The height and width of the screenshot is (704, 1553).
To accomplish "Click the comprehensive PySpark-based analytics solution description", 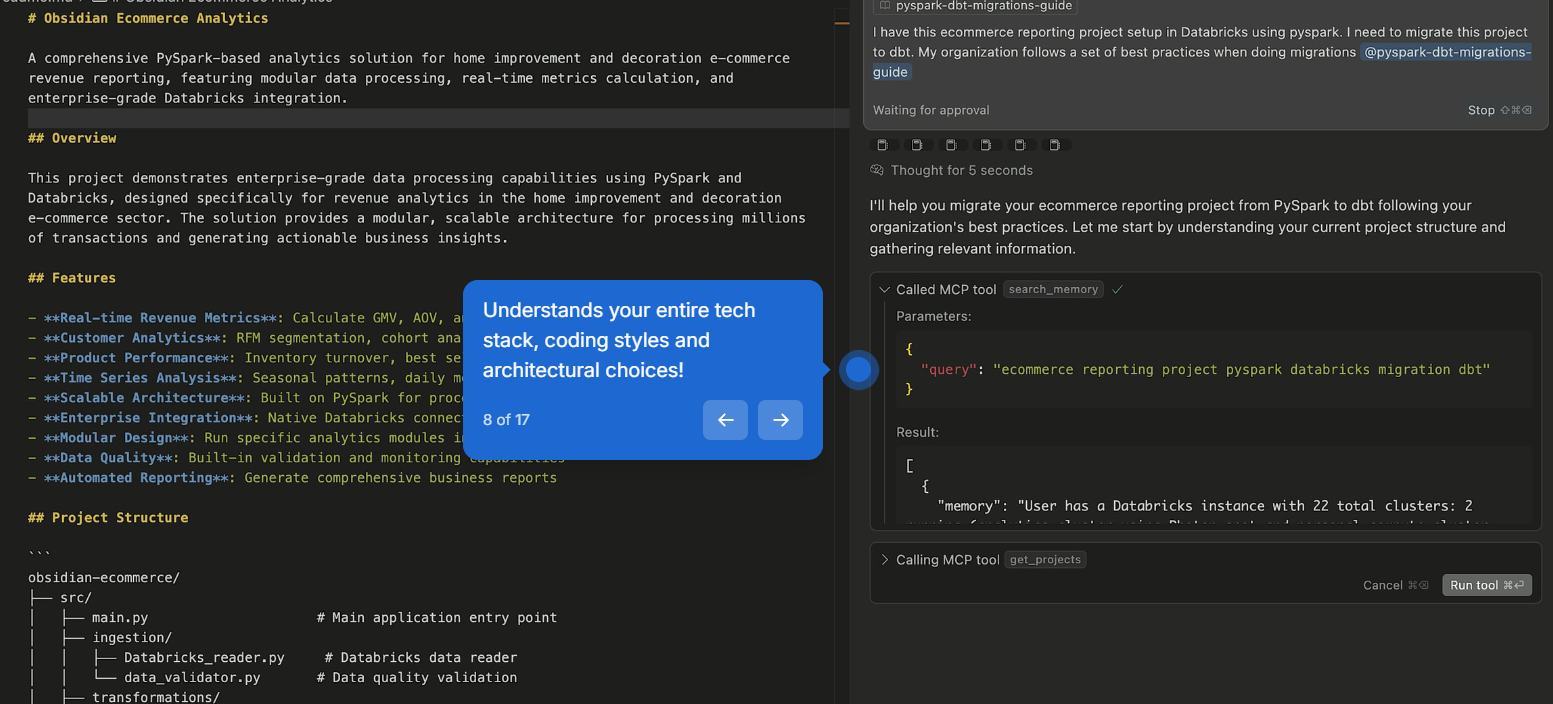I will coord(409,78).
